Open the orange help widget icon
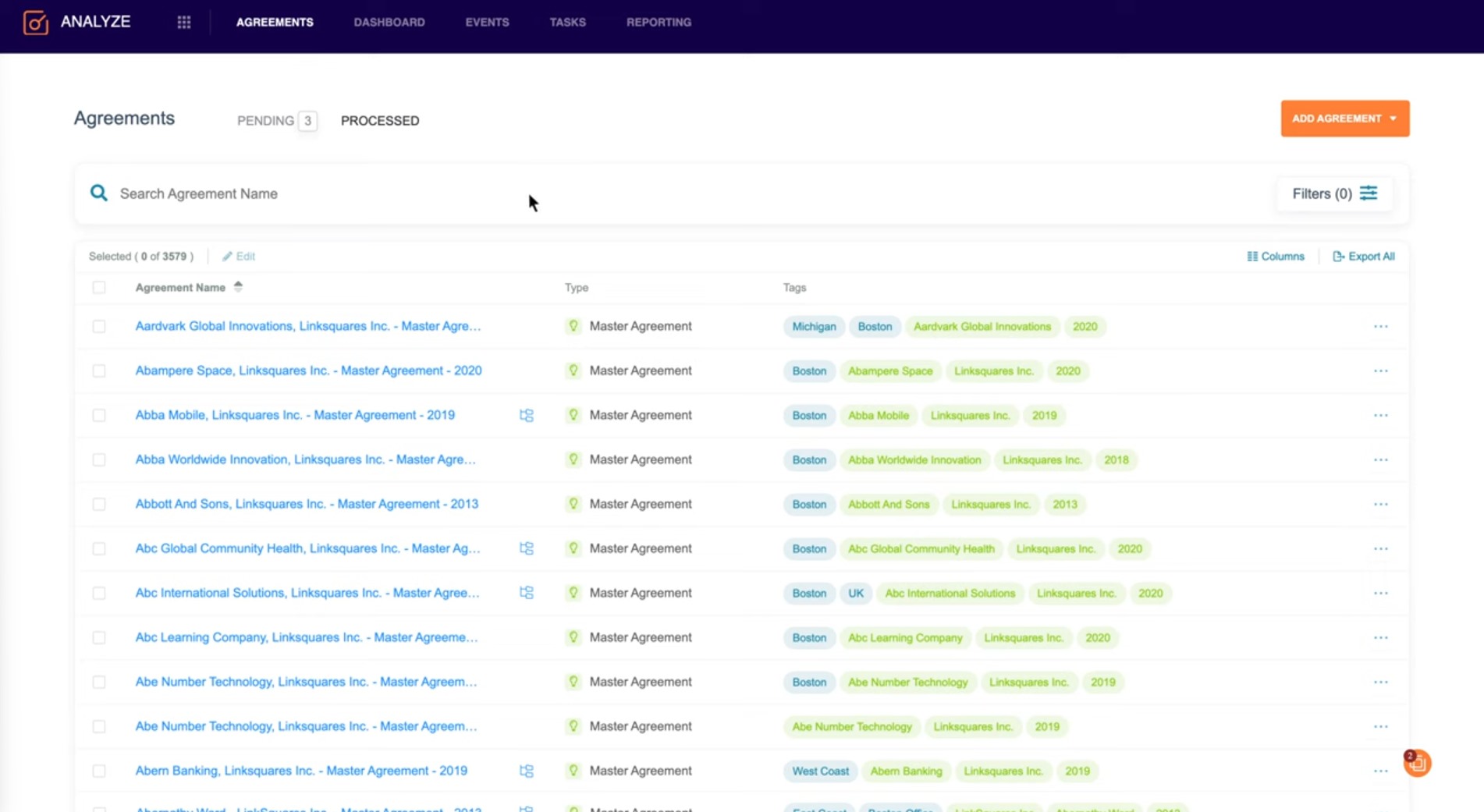The image size is (1484, 812). click(x=1417, y=763)
